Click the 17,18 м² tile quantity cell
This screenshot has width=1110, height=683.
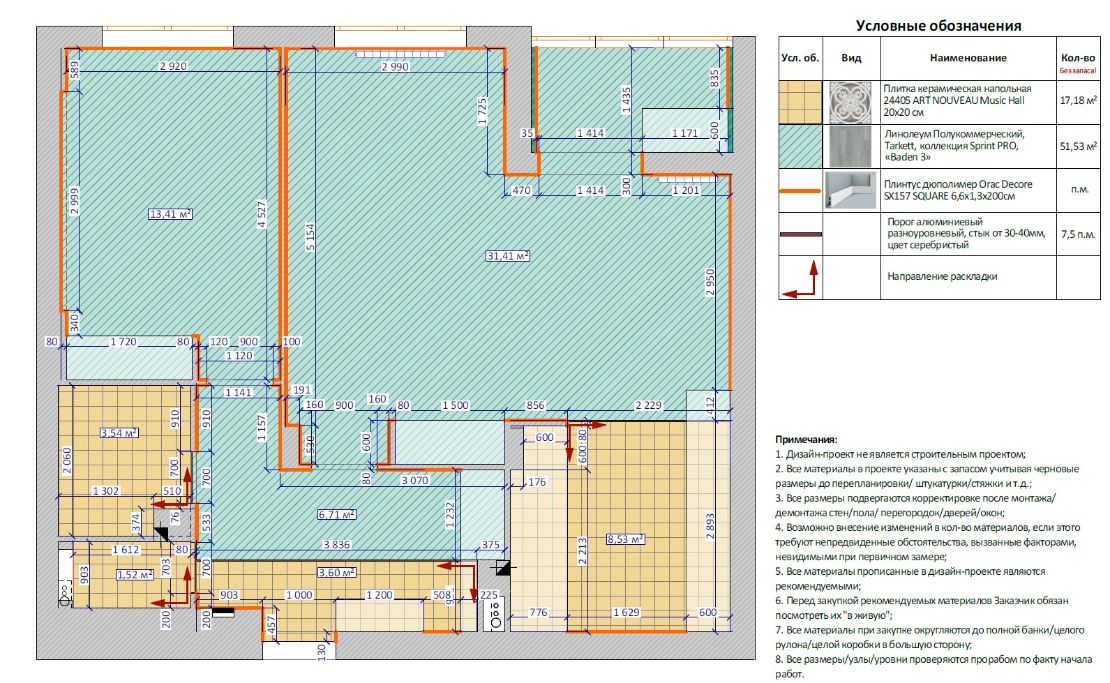(x=1078, y=101)
